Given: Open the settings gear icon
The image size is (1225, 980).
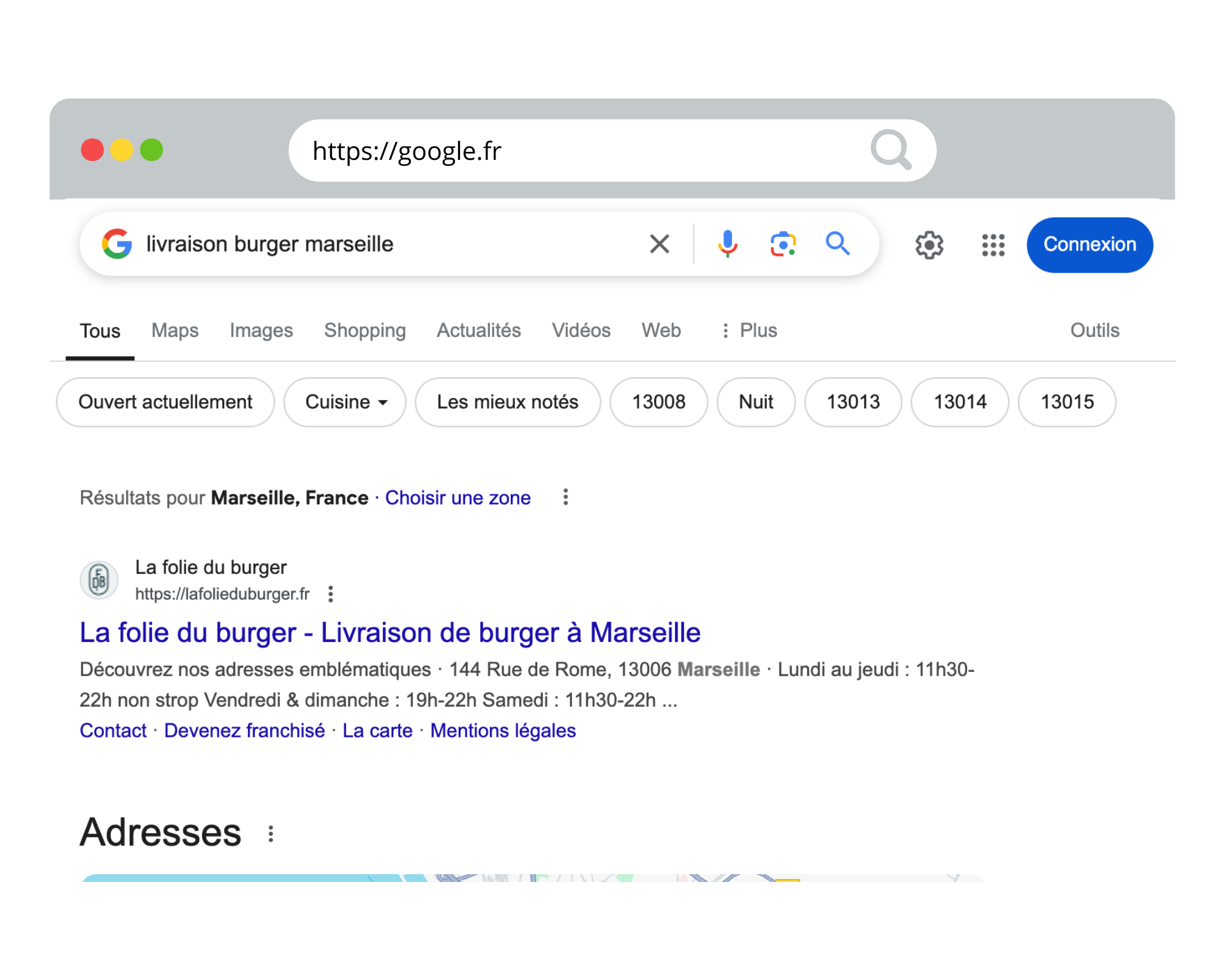Looking at the screenshot, I should [929, 245].
